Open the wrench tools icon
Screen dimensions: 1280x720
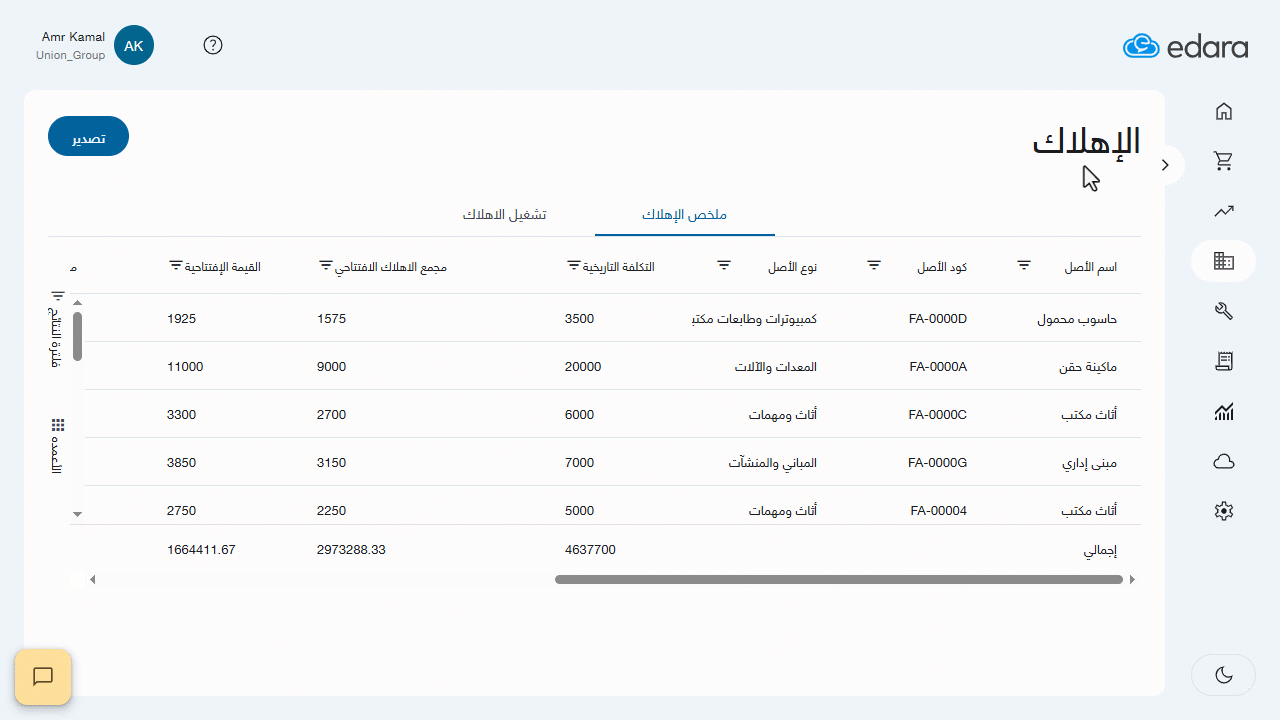[x=1223, y=311]
